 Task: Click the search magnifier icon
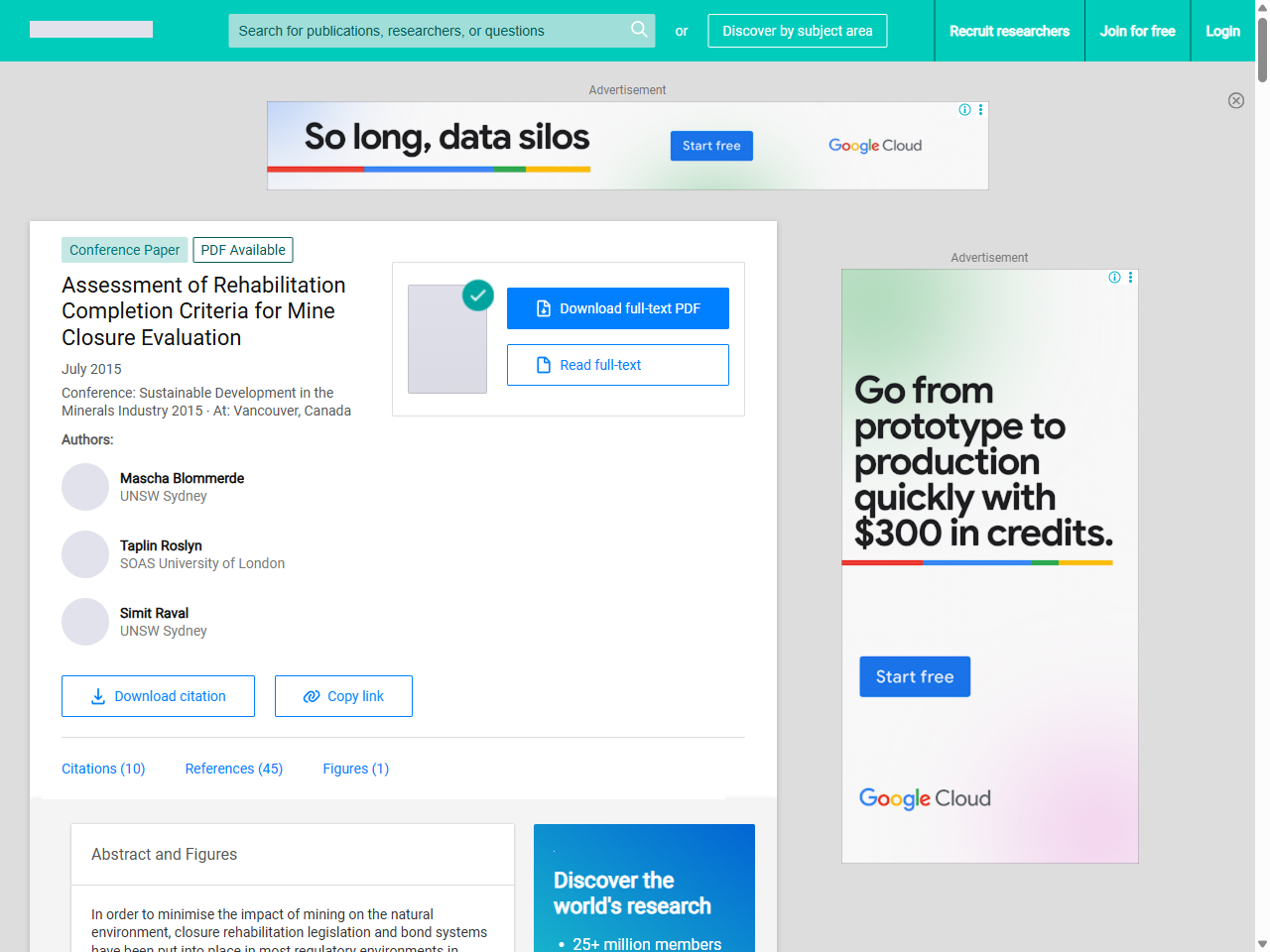(639, 30)
